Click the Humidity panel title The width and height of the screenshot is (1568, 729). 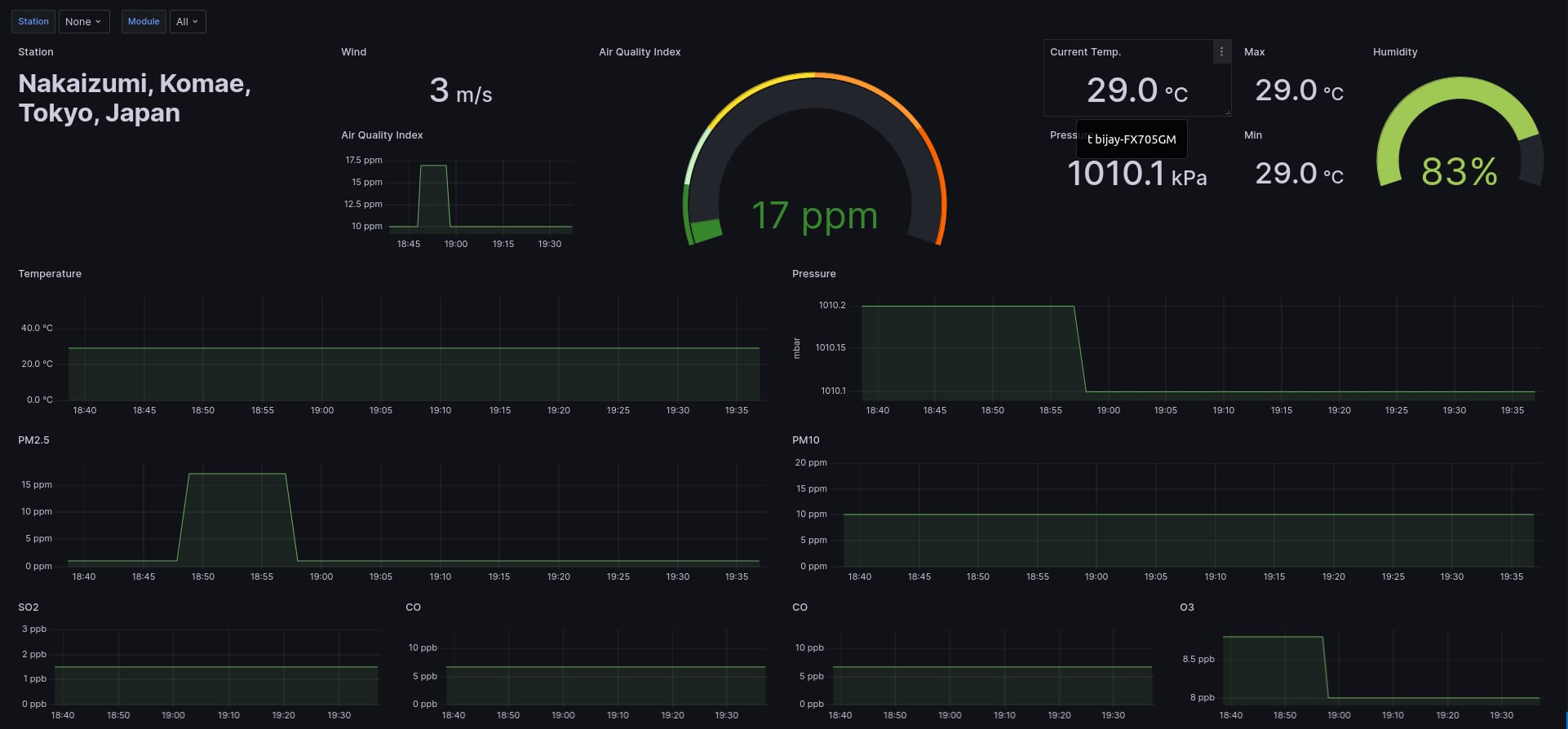[1395, 51]
